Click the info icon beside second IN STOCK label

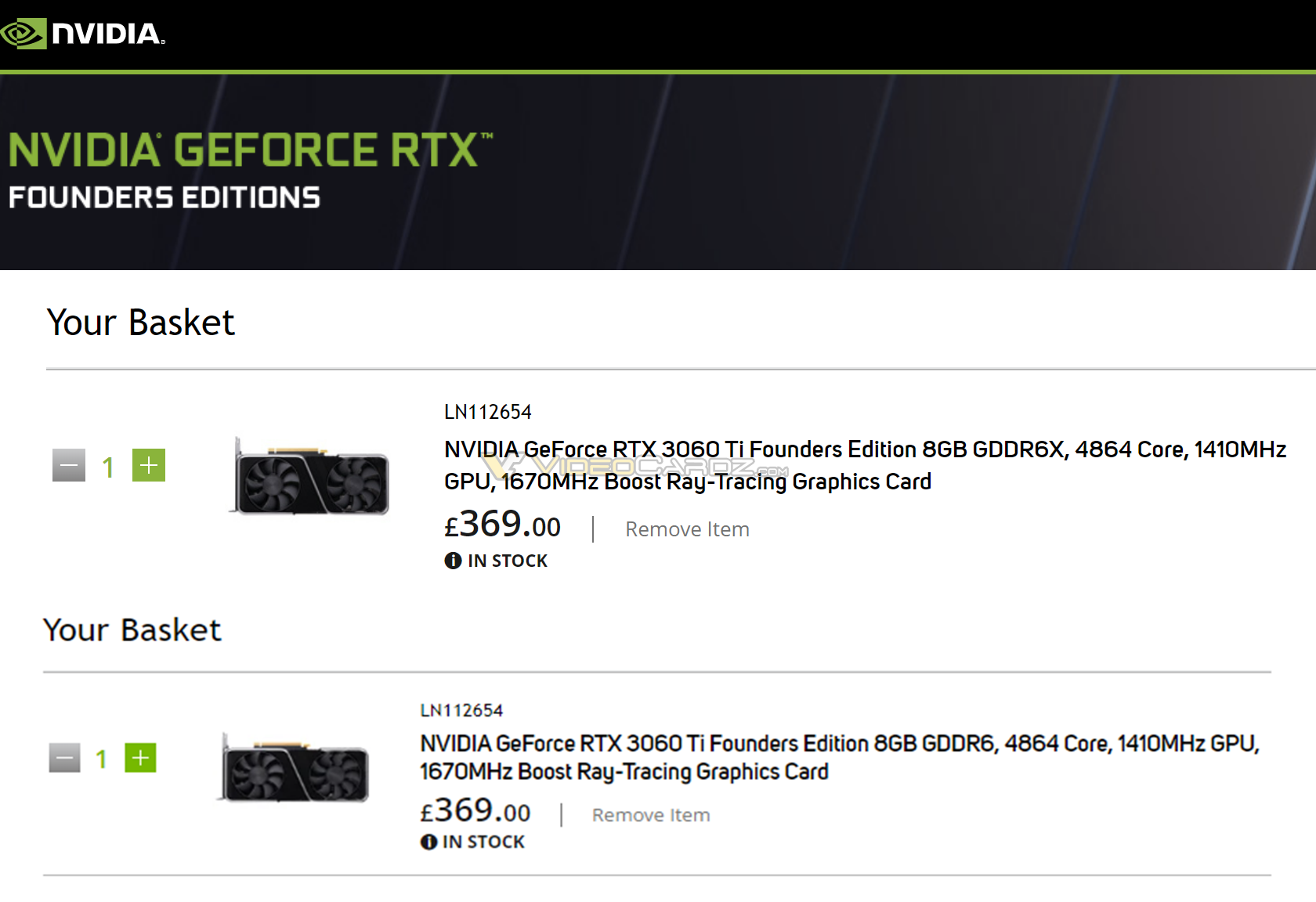pos(428,841)
